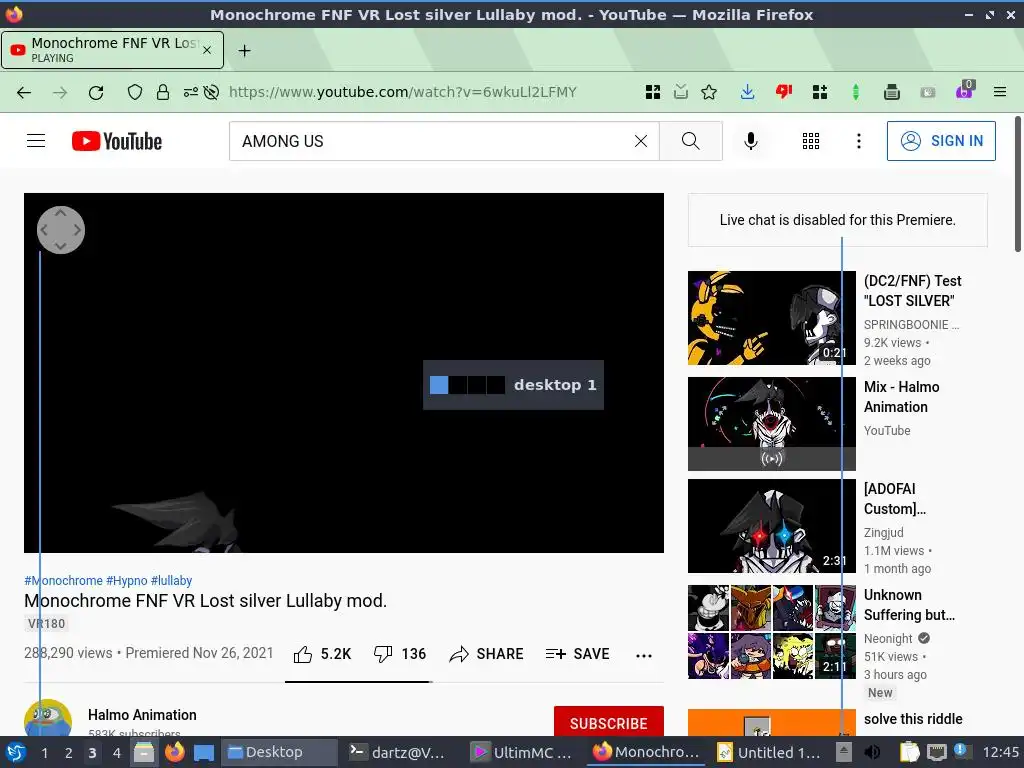Screen dimensions: 1024x768
Task: Click the page vertical scrollbar
Action: pyautogui.click(x=1017, y=183)
